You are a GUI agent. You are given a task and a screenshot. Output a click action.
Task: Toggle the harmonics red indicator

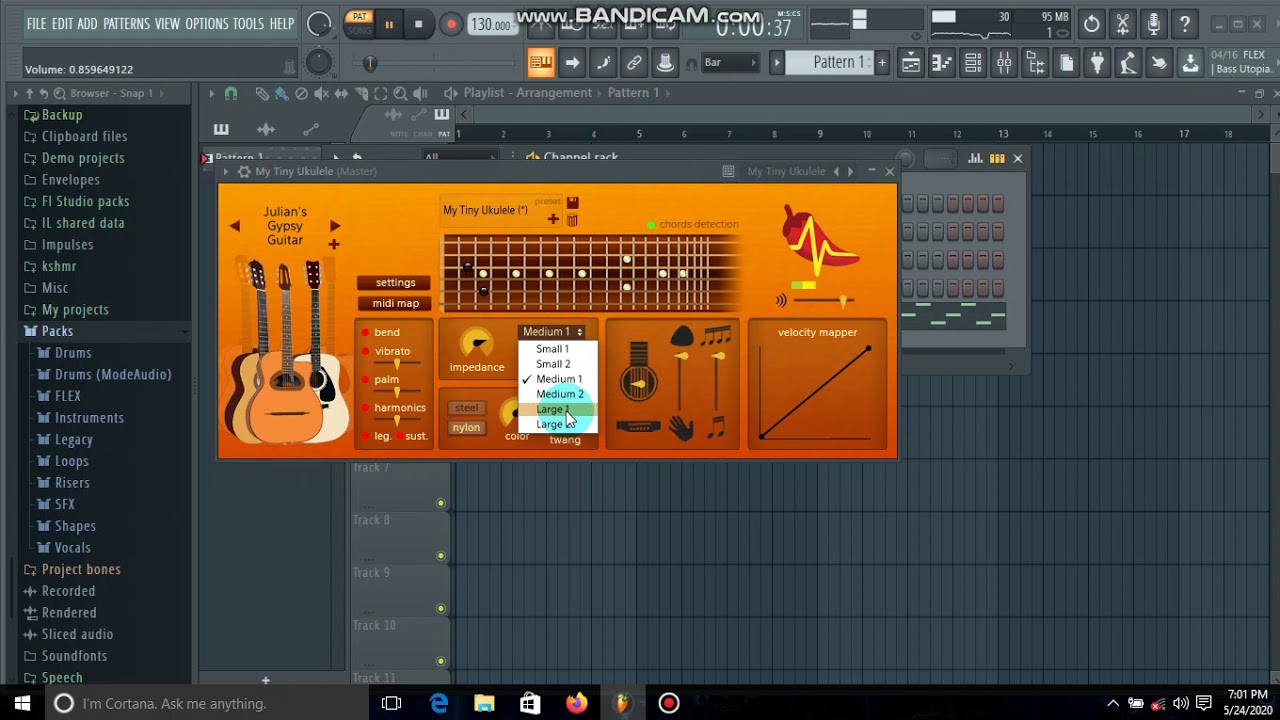click(365, 408)
